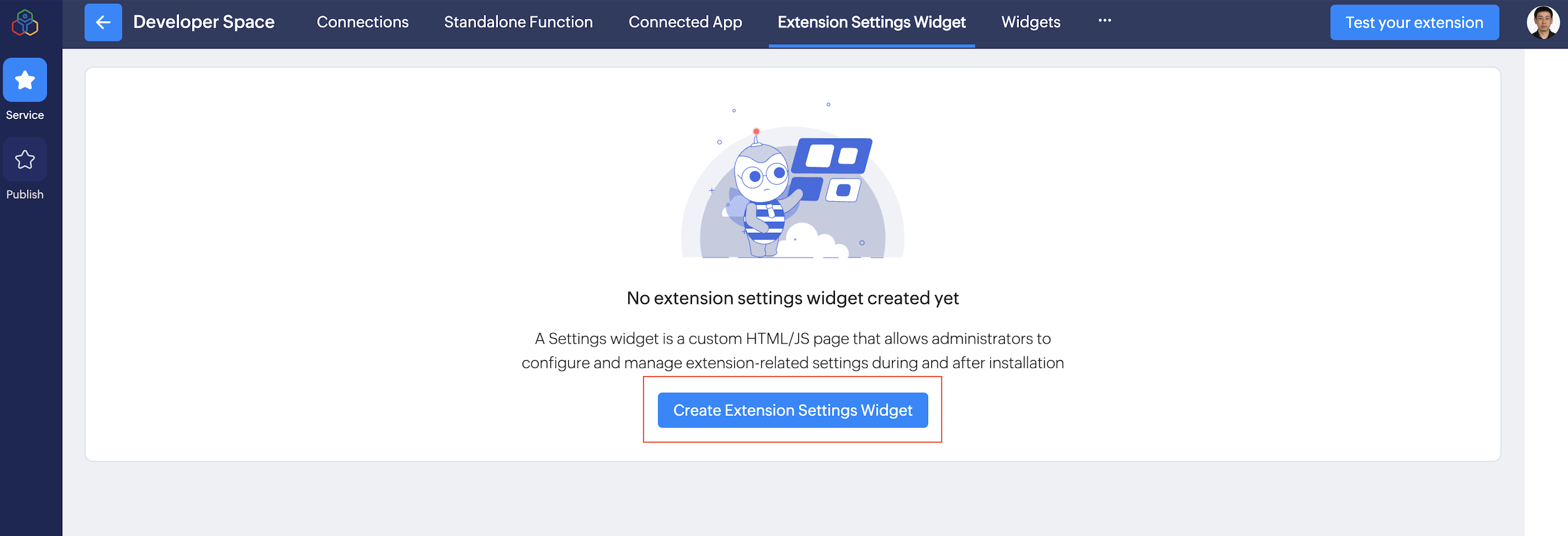This screenshot has width=1568, height=536.
Task: Open the user profile avatar
Action: (1542, 23)
